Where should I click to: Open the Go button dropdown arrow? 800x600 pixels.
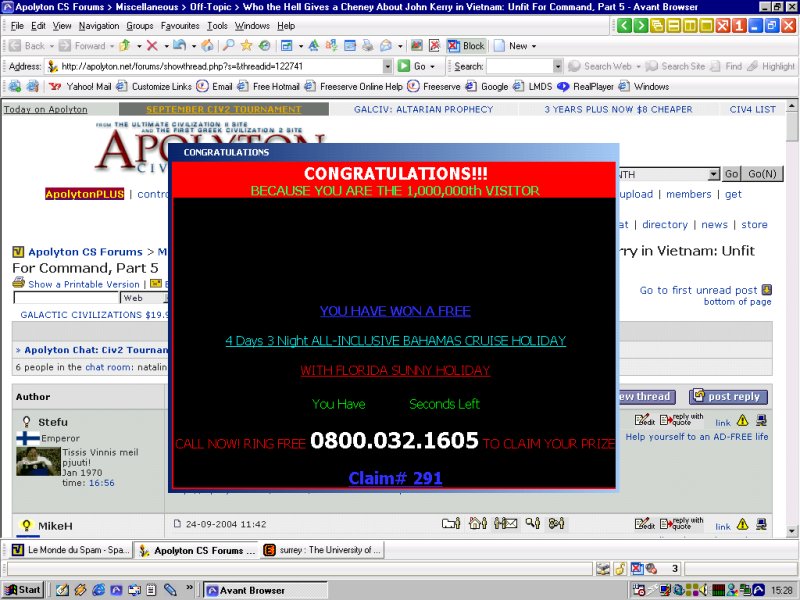tap(433, 66)
